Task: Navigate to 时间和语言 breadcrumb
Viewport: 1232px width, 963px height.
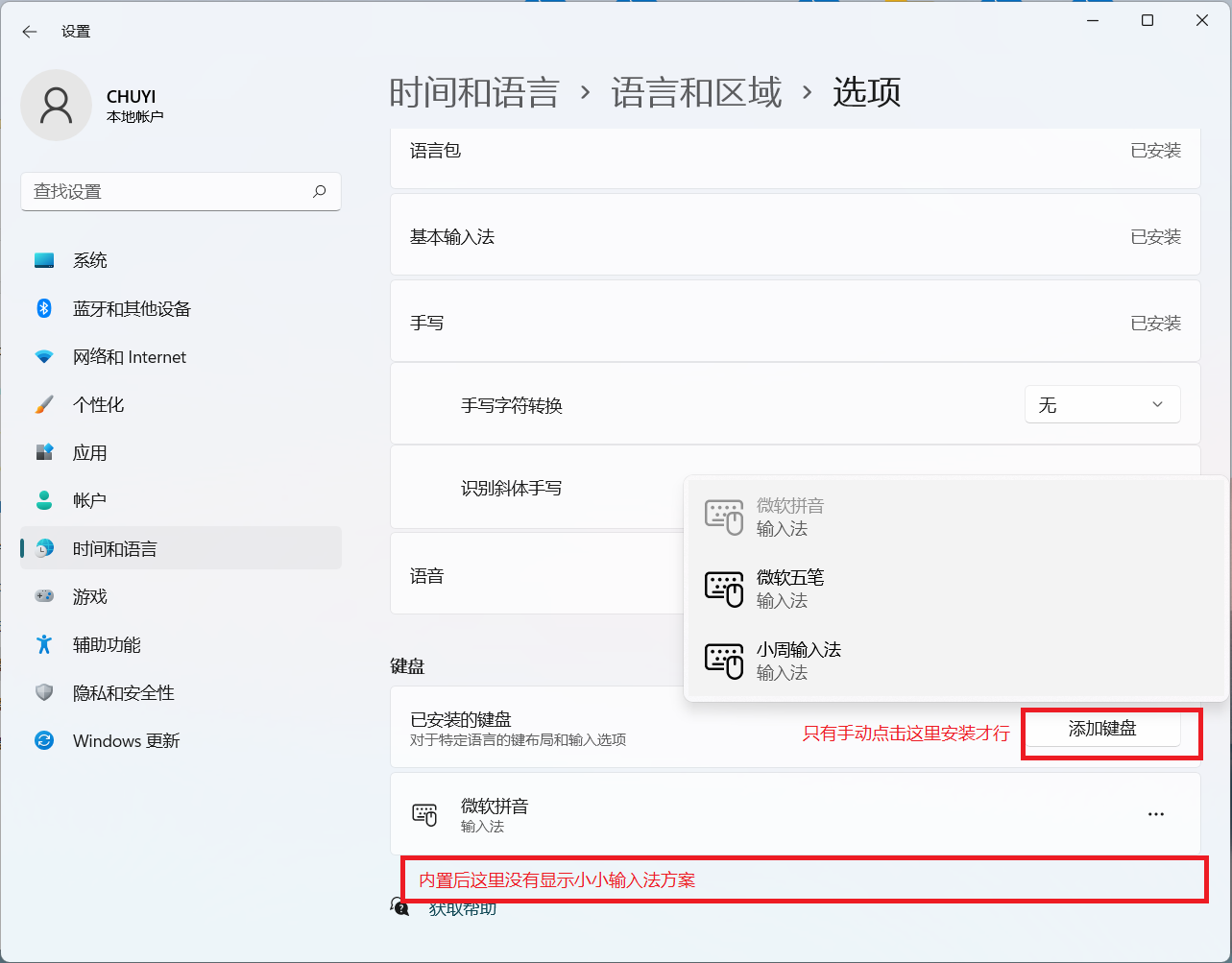Action: pos(474,92)
